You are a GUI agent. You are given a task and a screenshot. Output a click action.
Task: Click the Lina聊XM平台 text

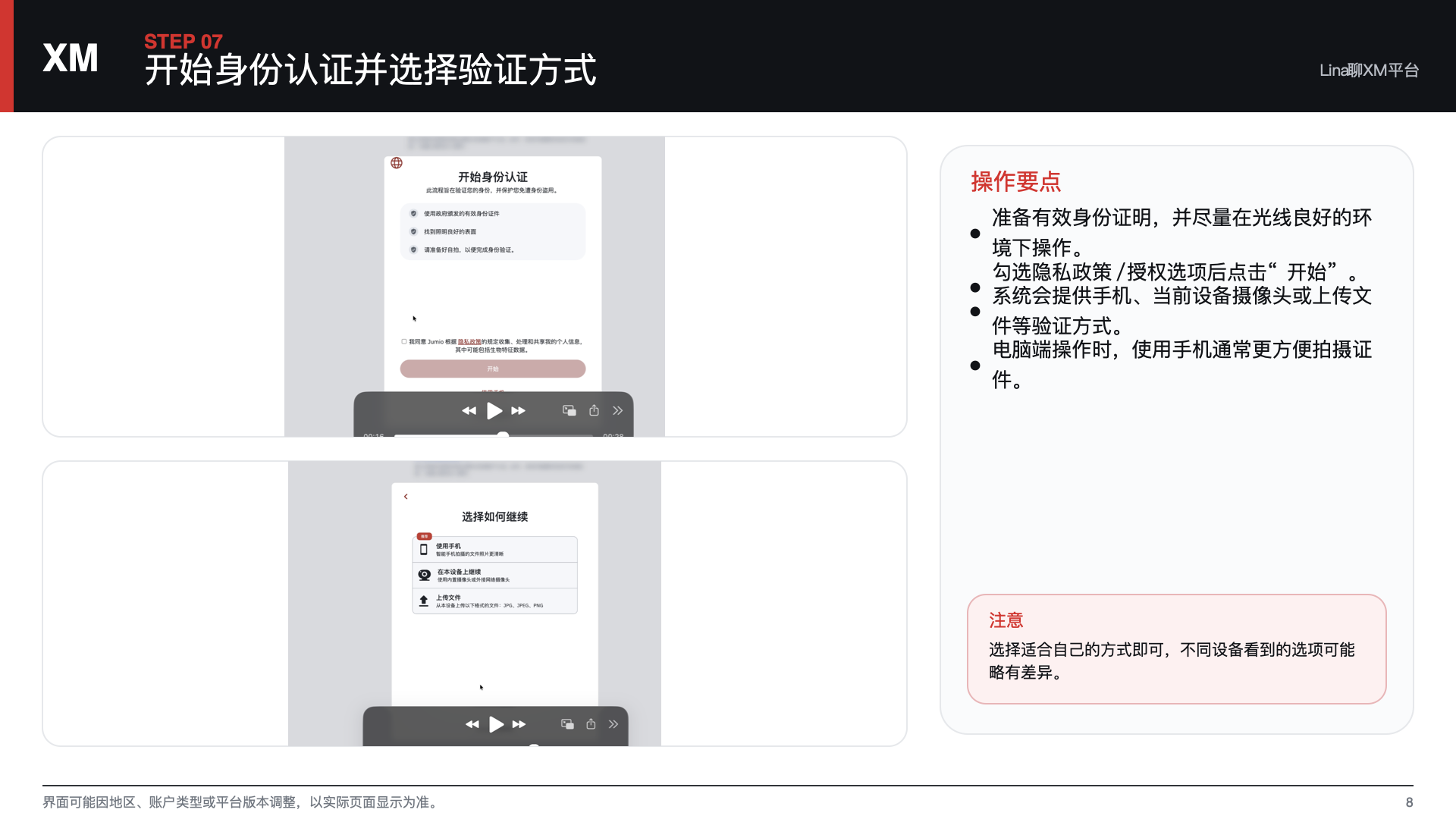coord(1369,71)
